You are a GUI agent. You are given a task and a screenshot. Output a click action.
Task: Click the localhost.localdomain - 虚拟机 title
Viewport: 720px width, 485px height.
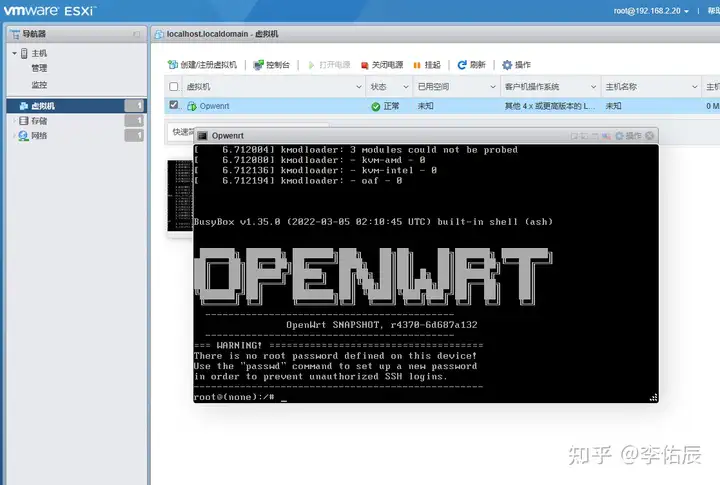pyautogui.click(x=222, y=34)
